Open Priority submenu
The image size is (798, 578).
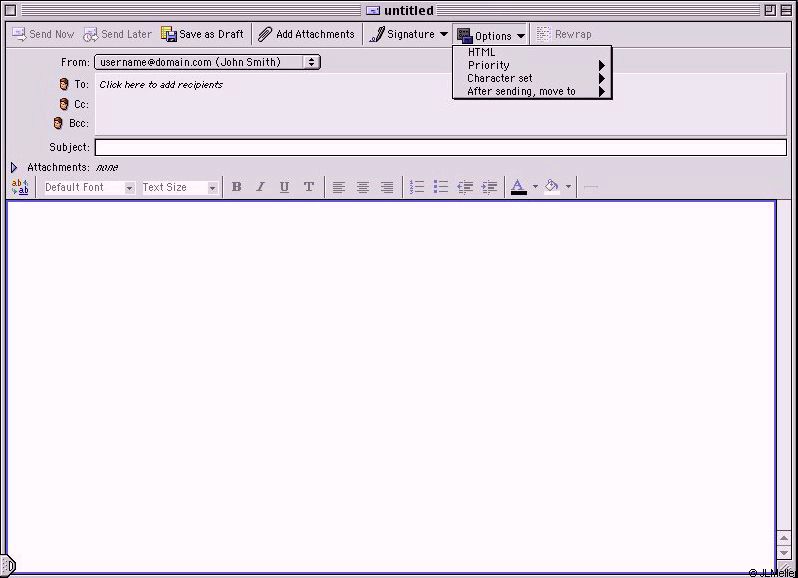532,65
